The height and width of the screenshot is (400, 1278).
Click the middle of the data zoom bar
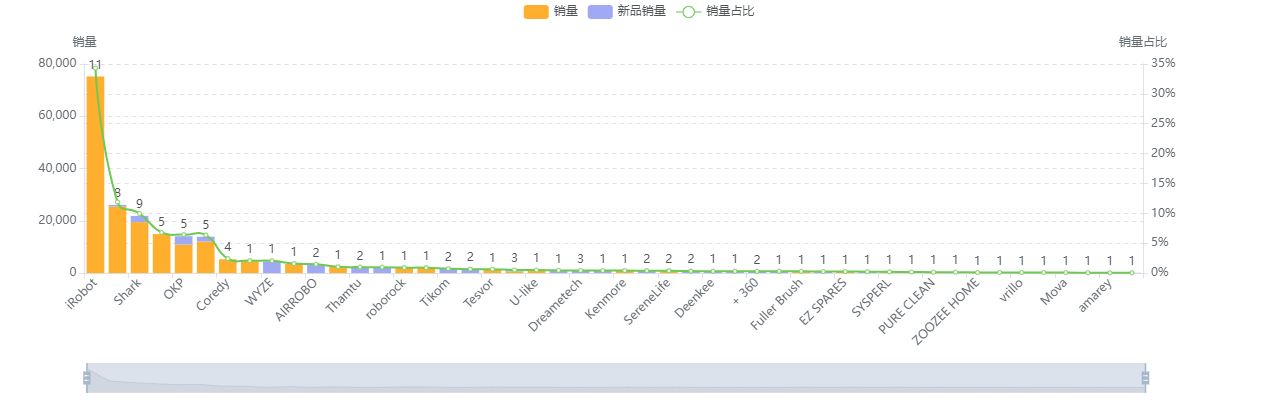(616, 378)
